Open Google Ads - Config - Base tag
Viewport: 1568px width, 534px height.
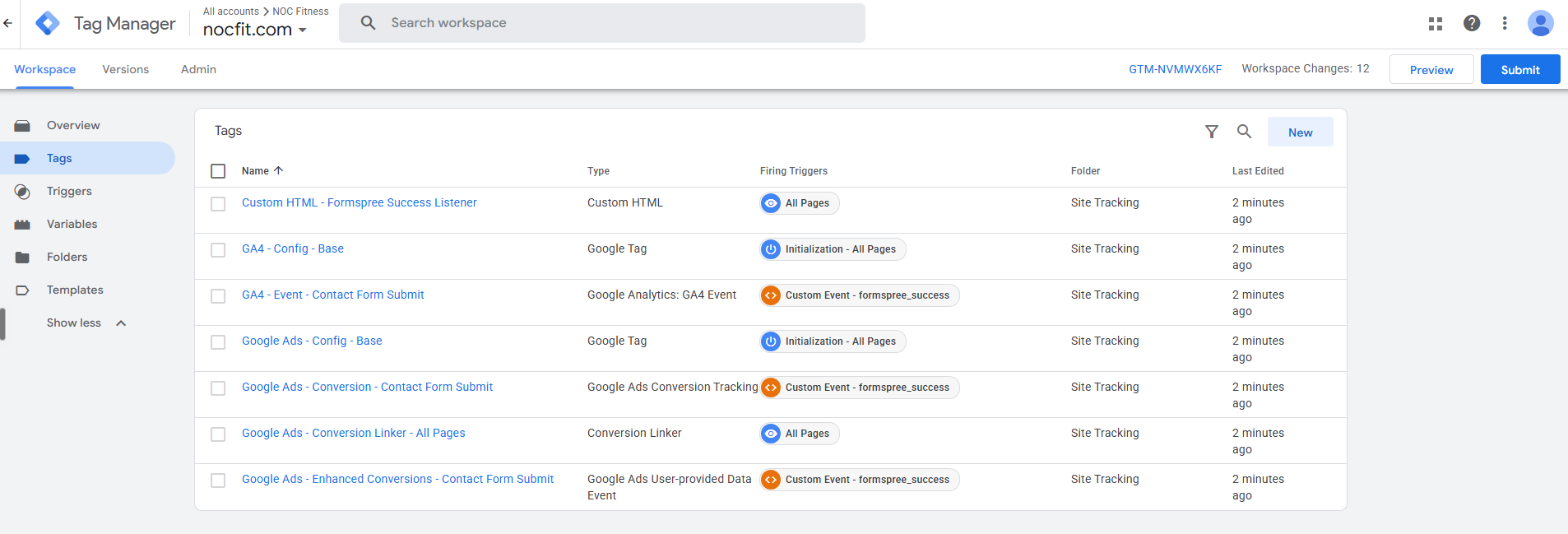coord(312,341)
